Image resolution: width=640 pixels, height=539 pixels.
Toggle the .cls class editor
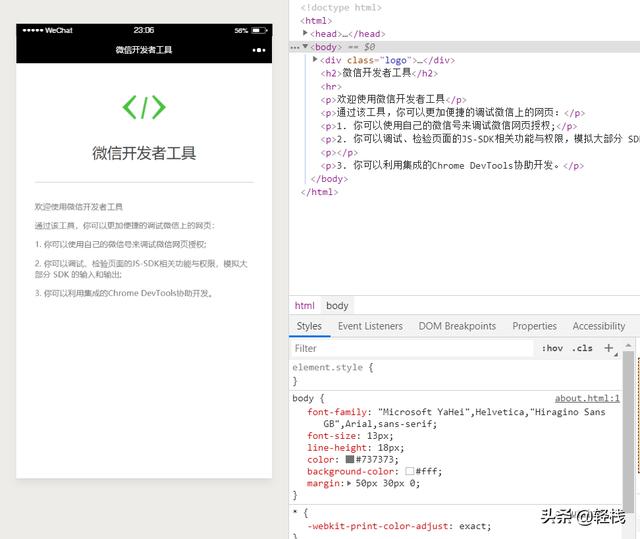tap(582, 349)
